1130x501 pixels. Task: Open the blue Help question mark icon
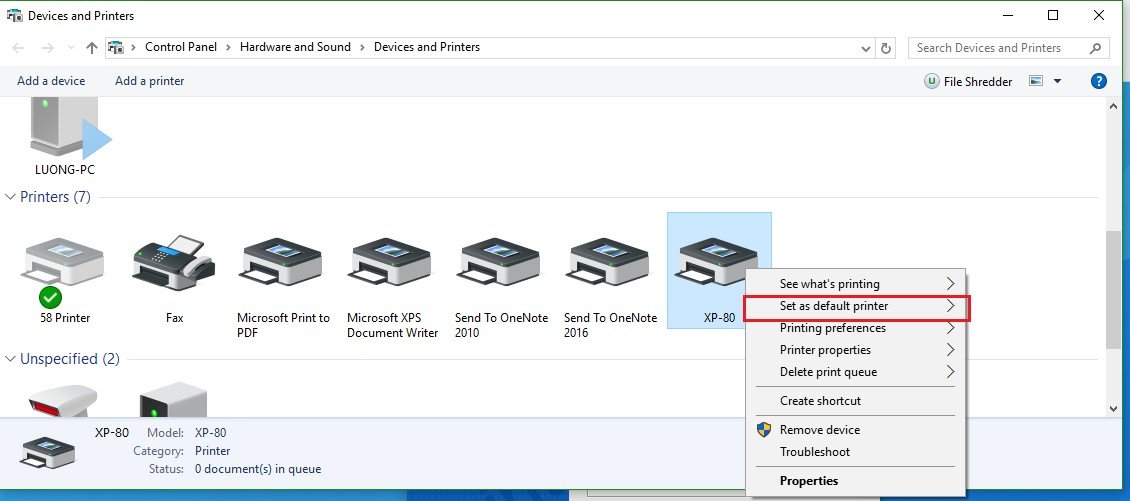1098,81
